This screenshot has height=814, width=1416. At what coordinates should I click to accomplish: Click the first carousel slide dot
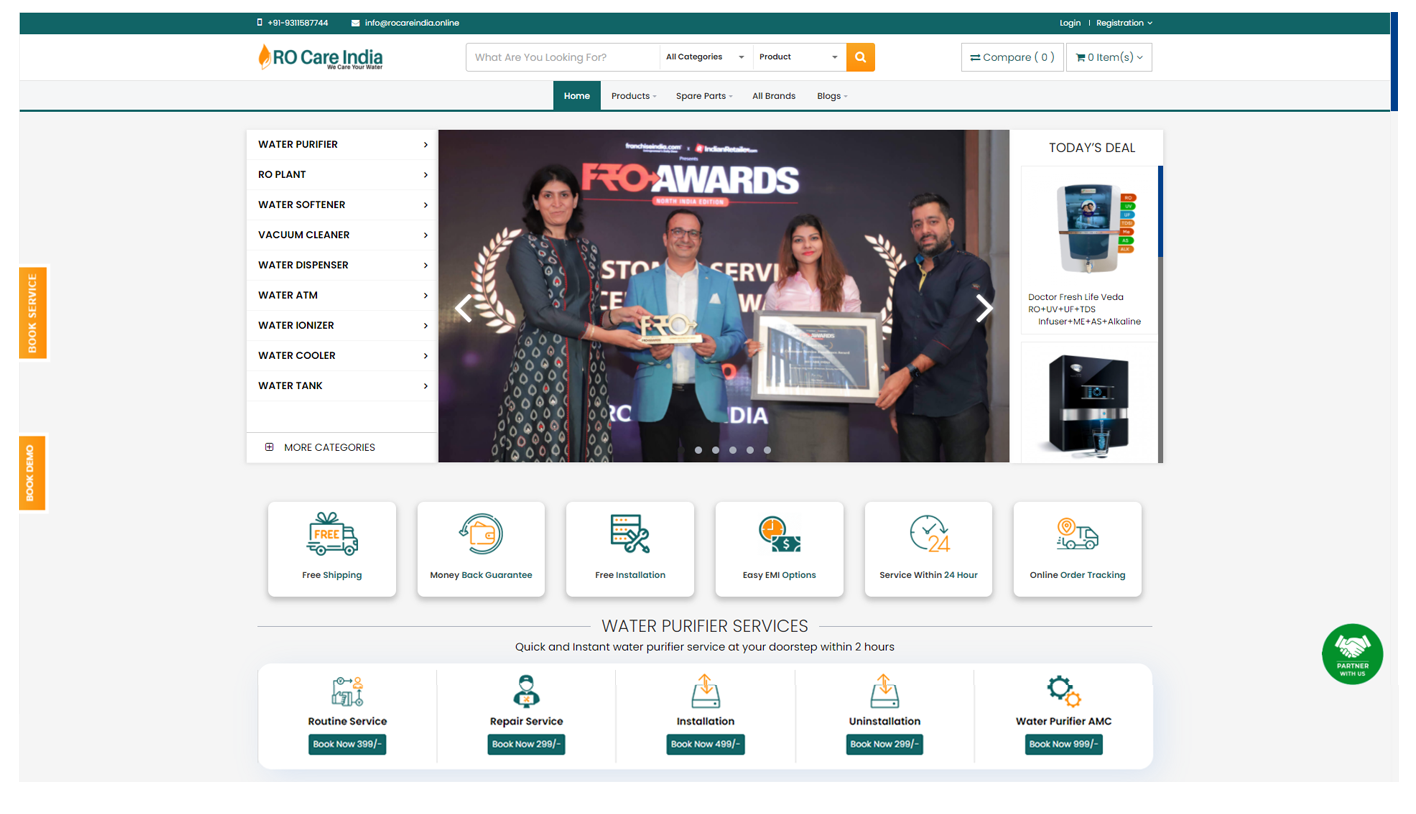699,450
